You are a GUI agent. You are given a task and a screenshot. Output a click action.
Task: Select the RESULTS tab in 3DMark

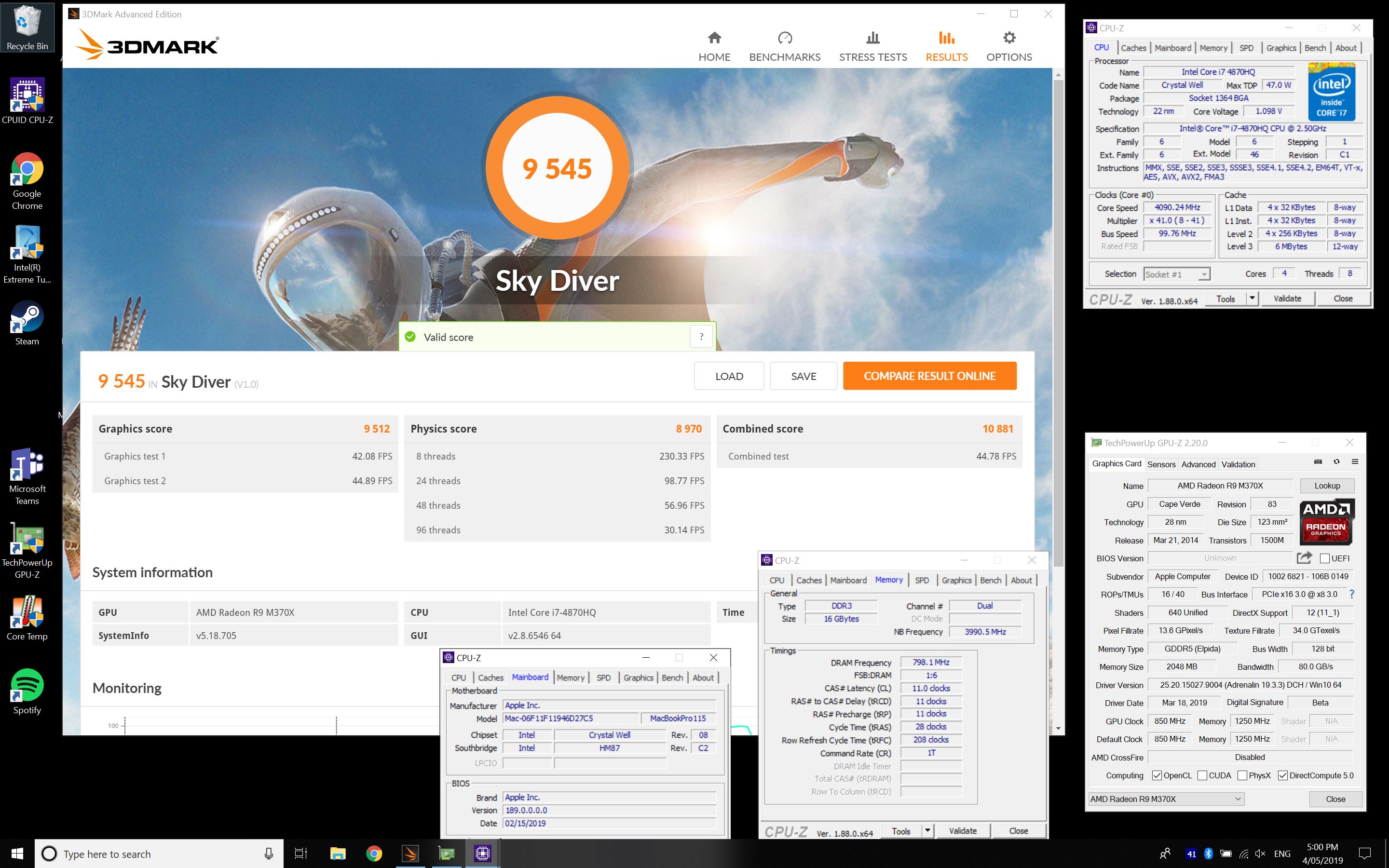point(946,46)
